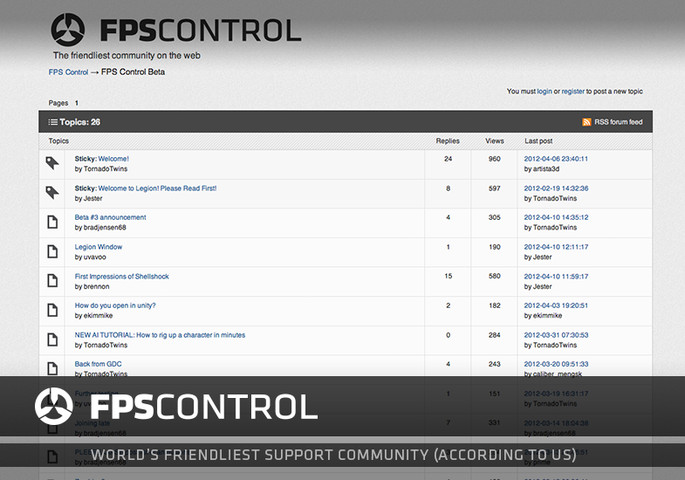Open last post dated 2012-04-10 11:59:17

pos(556,276)
